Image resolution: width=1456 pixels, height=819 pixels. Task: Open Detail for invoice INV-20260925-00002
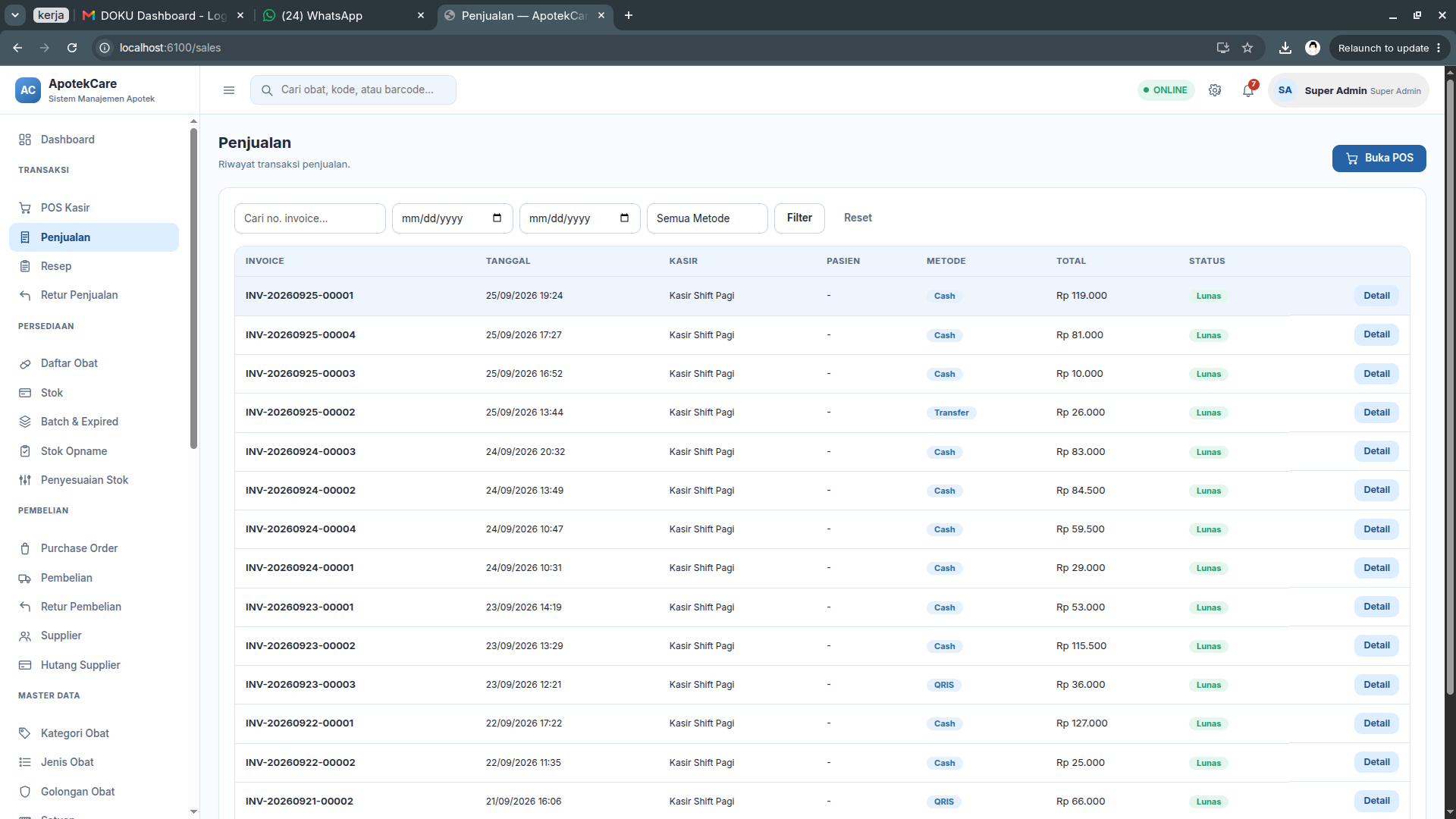point(1376,413)
